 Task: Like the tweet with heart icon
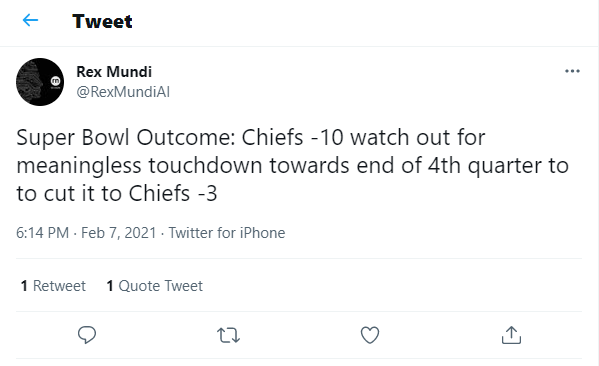coord(370,335)
